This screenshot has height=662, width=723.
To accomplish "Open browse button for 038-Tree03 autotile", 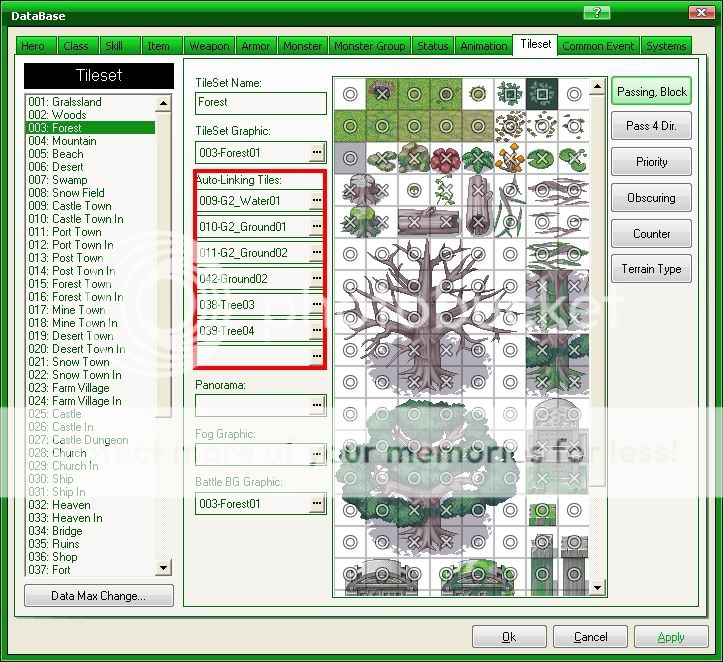I will [317, 305].
